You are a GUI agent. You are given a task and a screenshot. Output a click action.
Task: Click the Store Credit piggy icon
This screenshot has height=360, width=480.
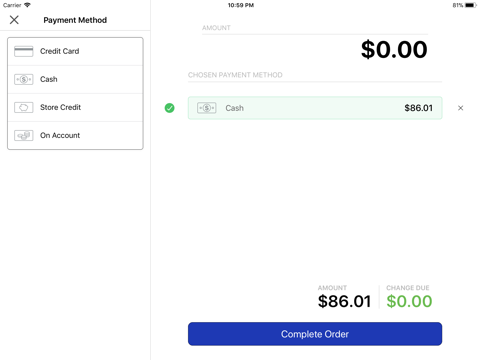pos(23,107)
